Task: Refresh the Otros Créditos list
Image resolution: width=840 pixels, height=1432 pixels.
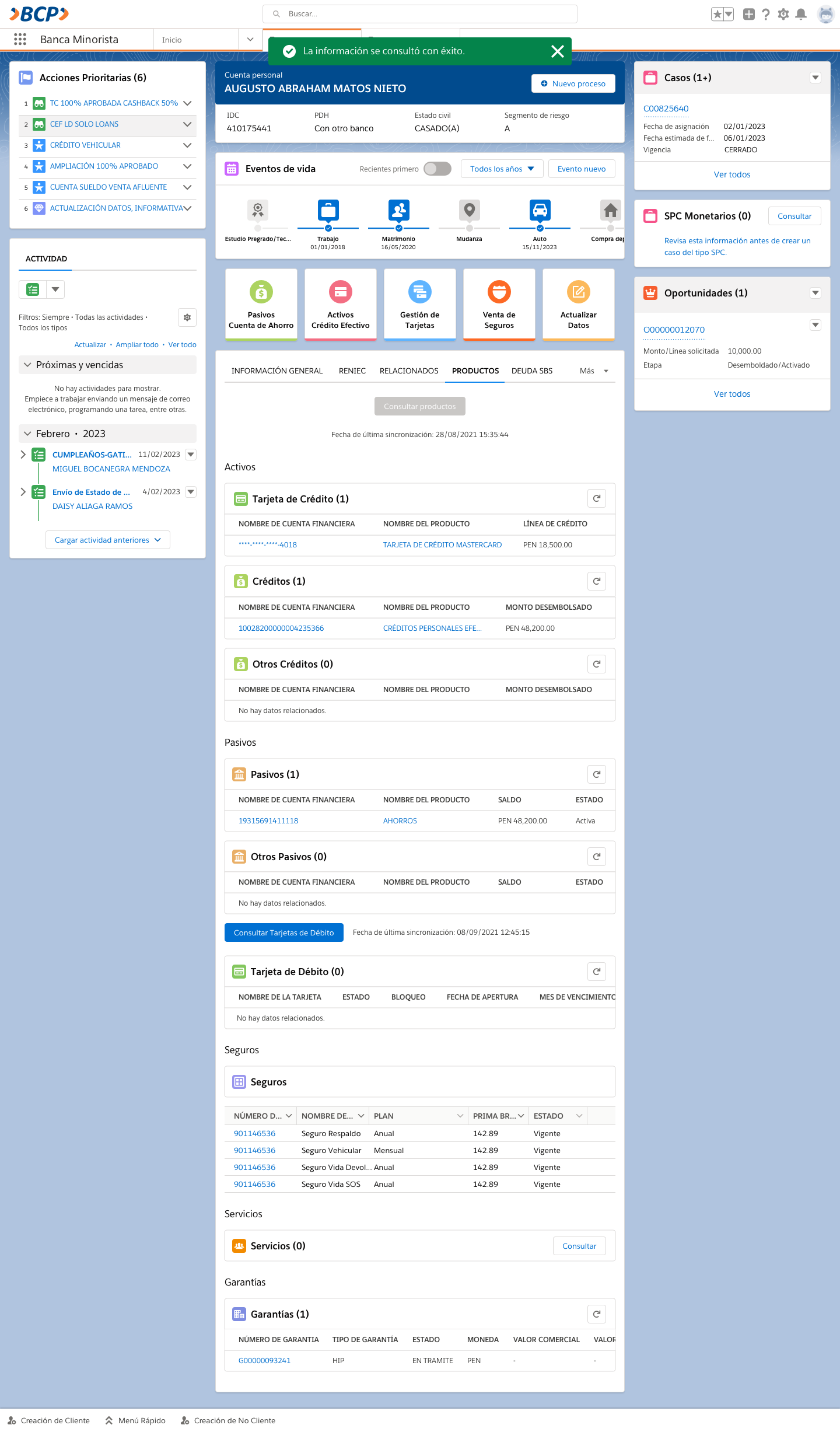Action: 597,664
